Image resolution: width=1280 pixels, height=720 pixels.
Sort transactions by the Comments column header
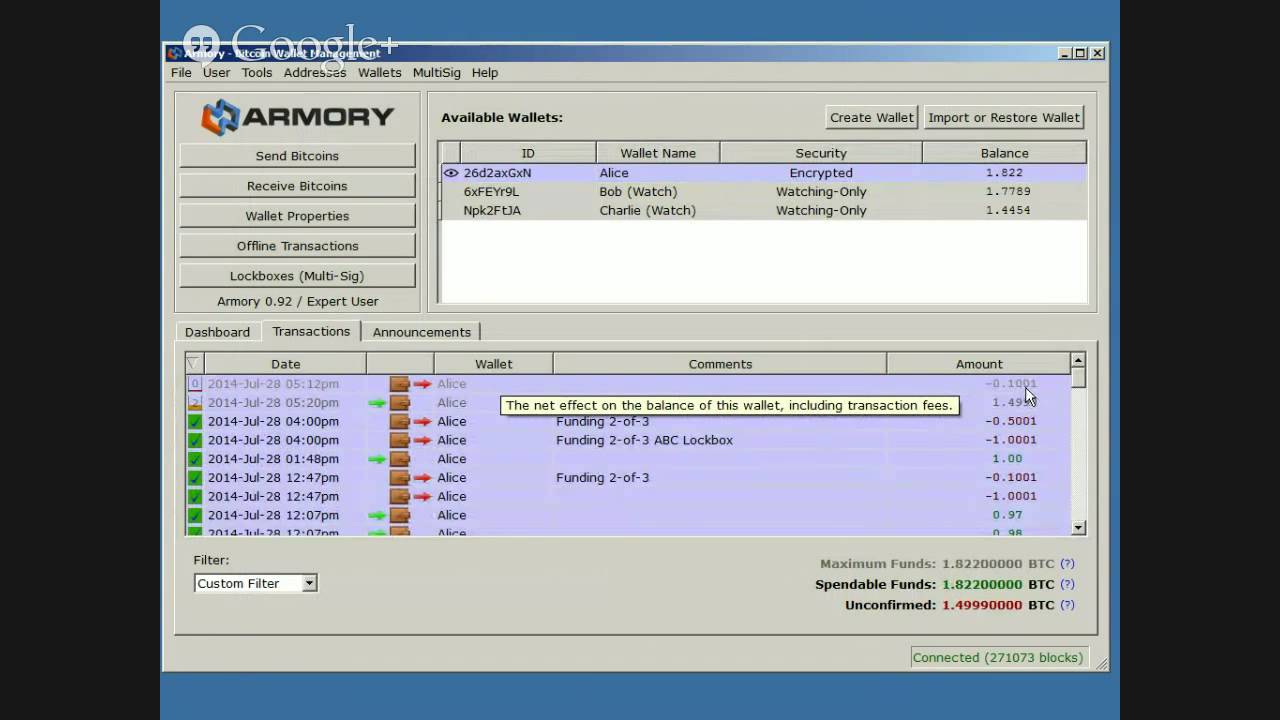pyautogui.click(x=720, y=364)
